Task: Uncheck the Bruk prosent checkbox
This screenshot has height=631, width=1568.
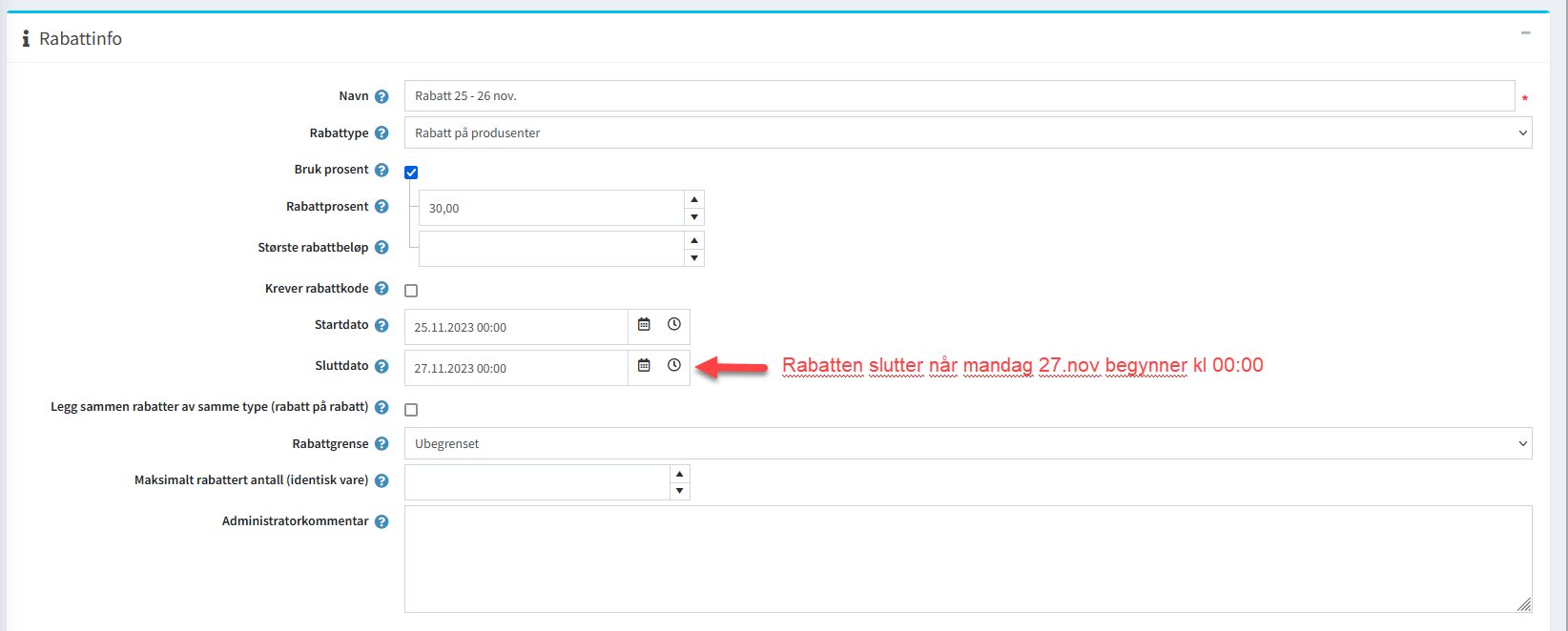Action: 411,173
